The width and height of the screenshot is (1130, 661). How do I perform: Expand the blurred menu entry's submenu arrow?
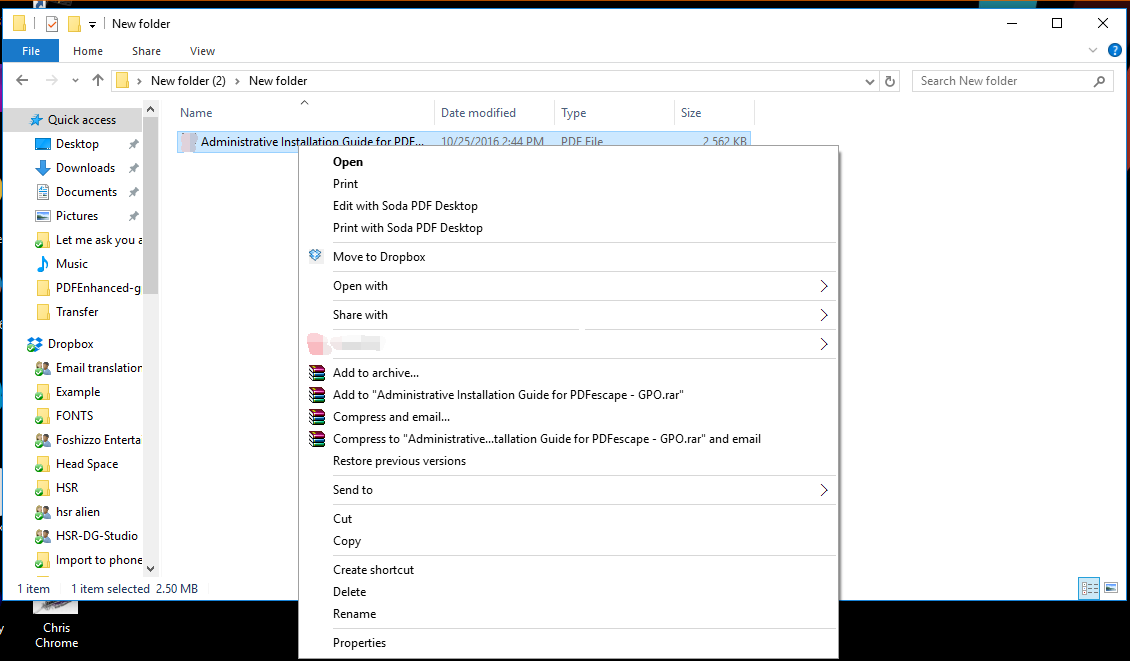coord(824,344)
